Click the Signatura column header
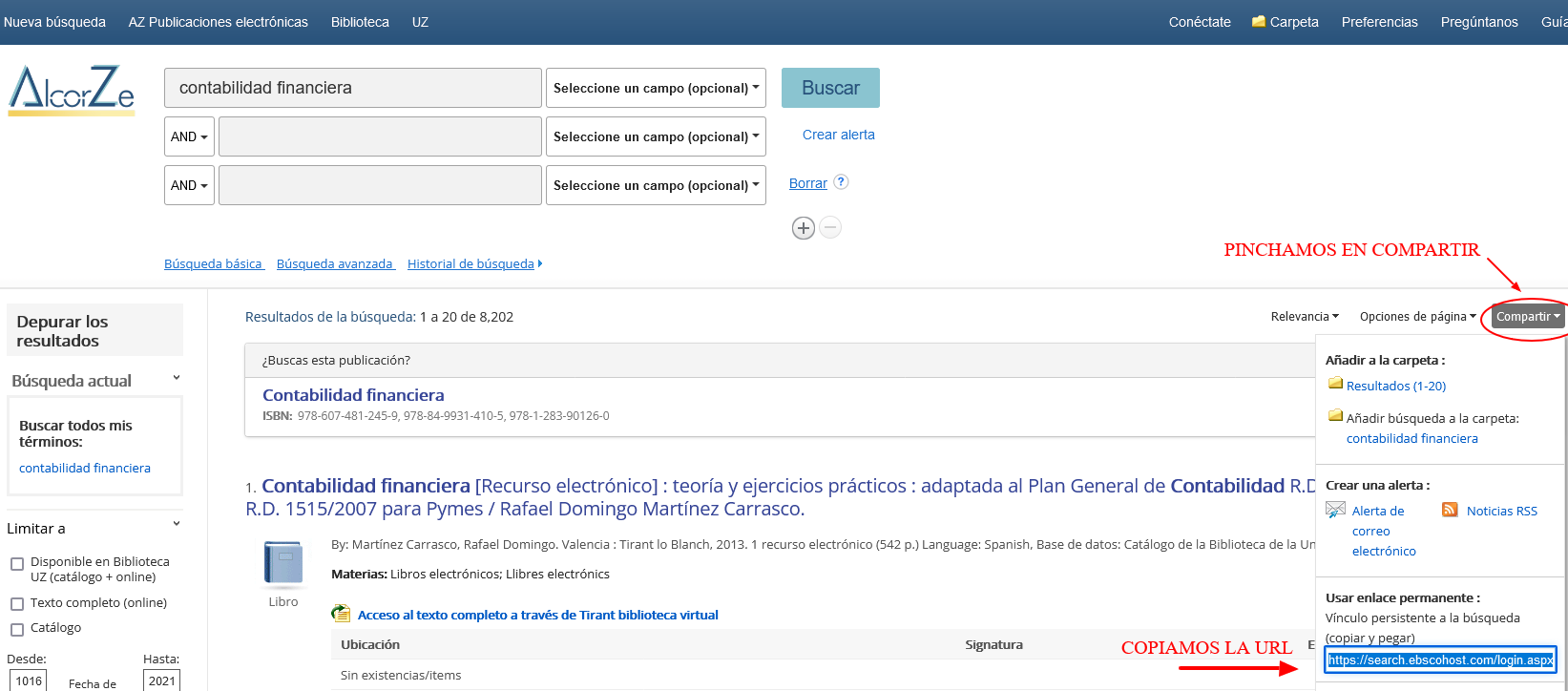This screenshot has width=1568, height=691. click(993, 644)
